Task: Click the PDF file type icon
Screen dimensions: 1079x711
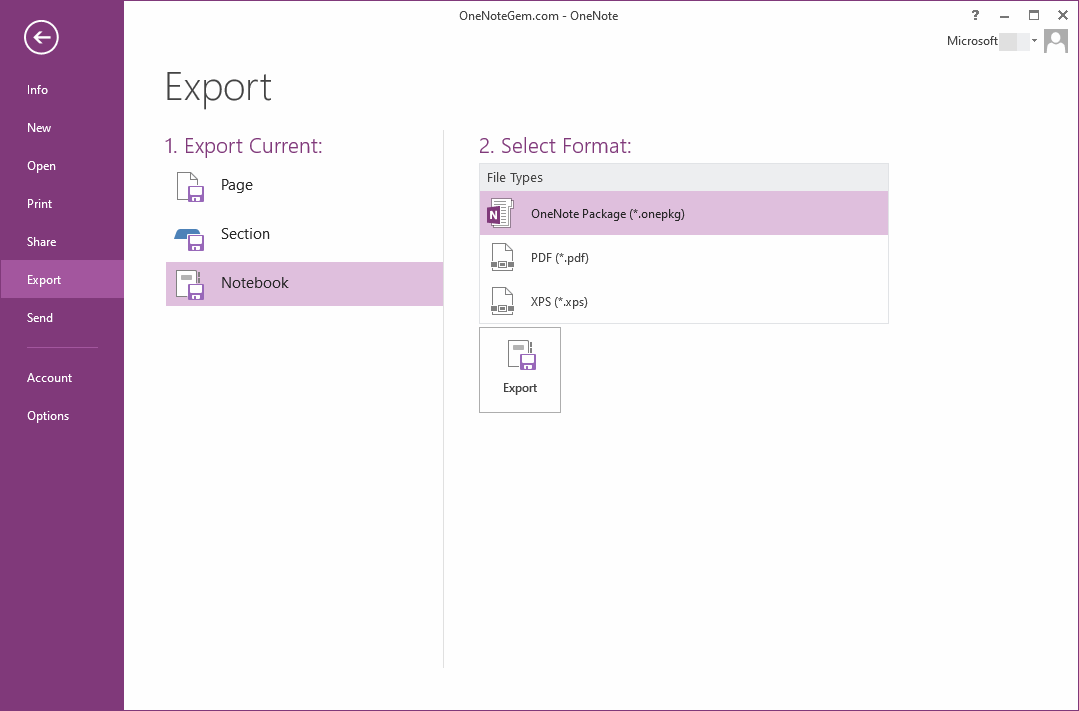Action: point(502,257)
